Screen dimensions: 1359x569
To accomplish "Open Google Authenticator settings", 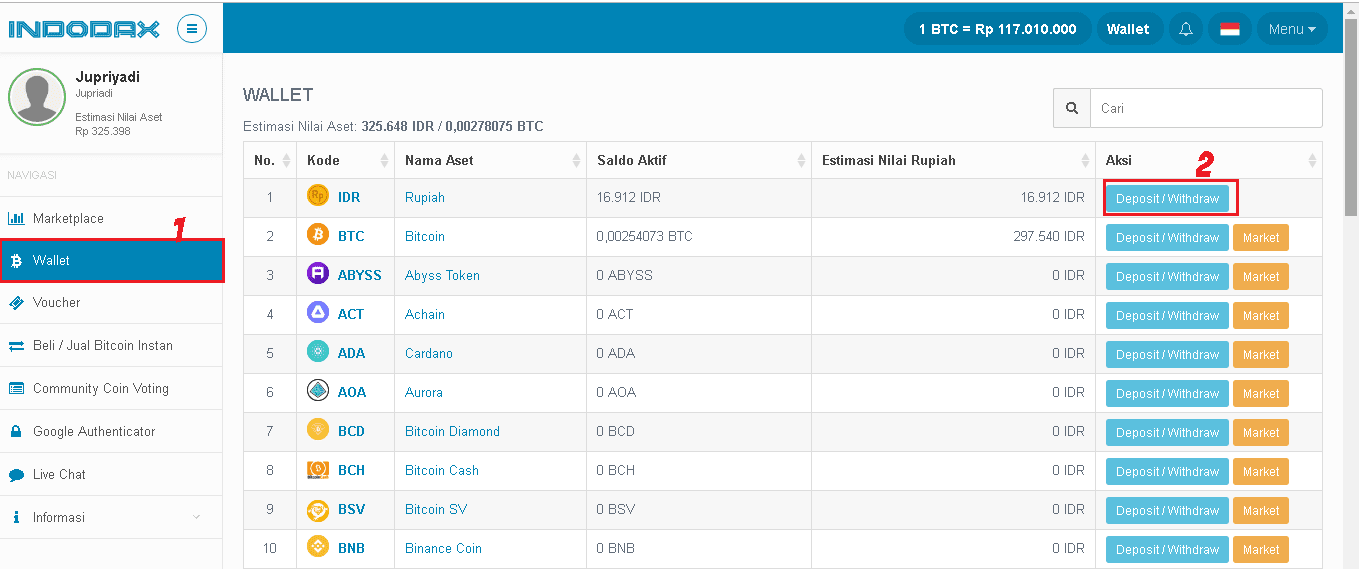I will click(111, 431).
